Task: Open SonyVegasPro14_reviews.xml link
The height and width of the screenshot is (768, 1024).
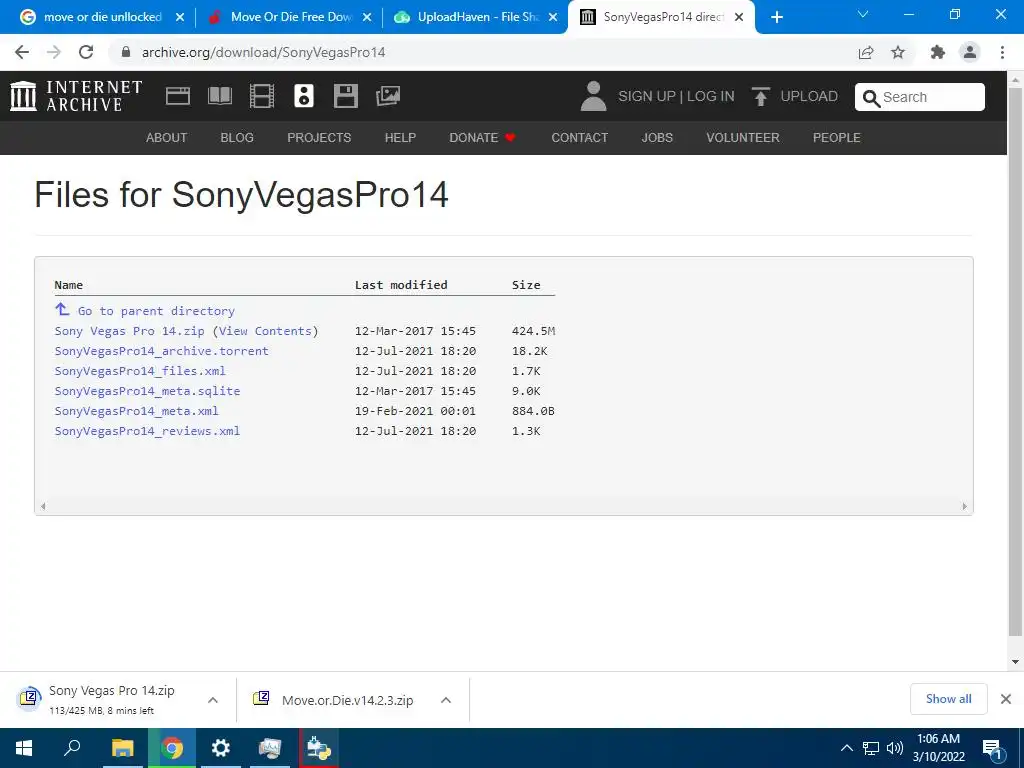Action: tap(147, 431)
